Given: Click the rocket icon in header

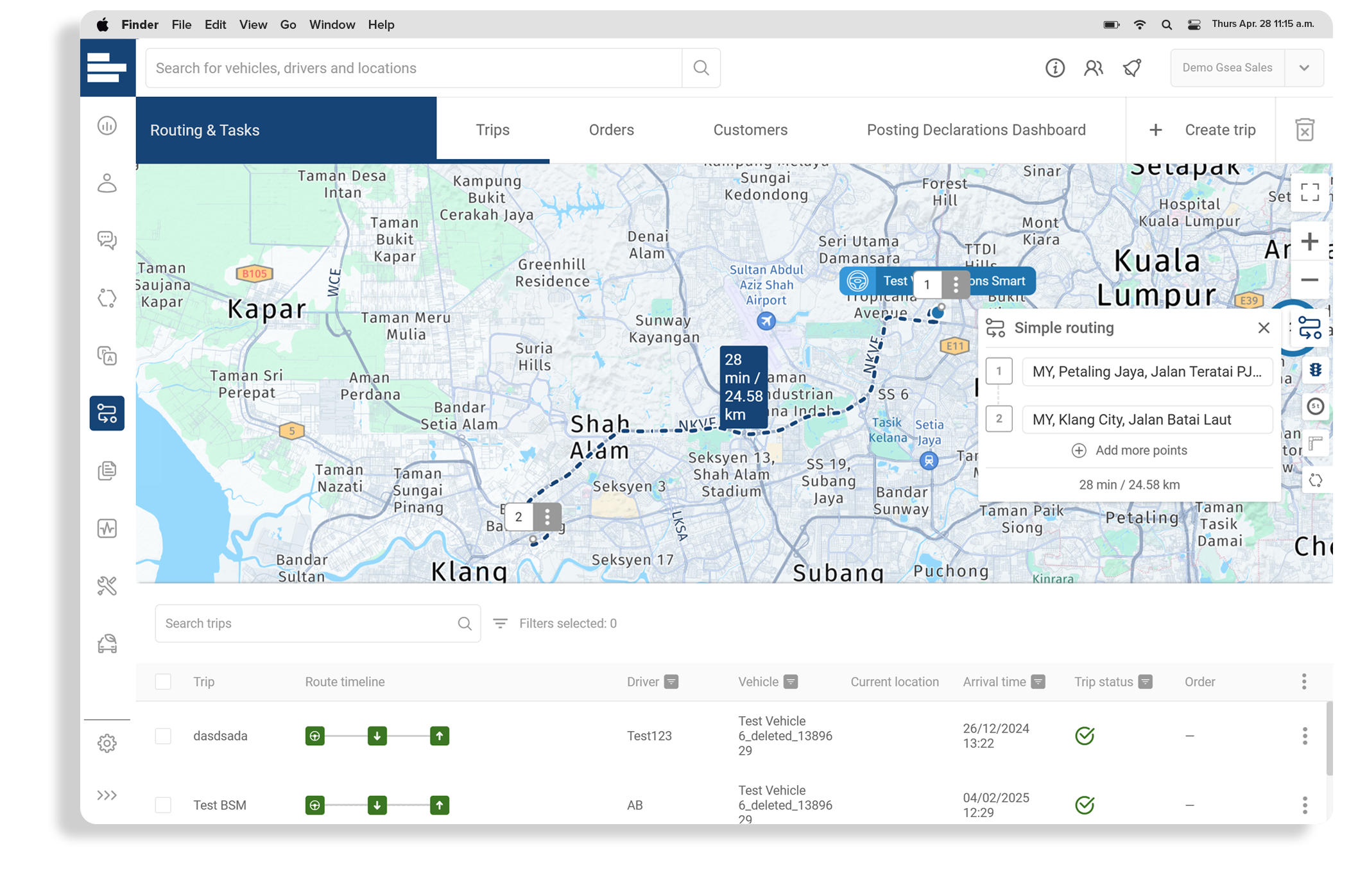Looking at the screenshot, I should 1132,67.
